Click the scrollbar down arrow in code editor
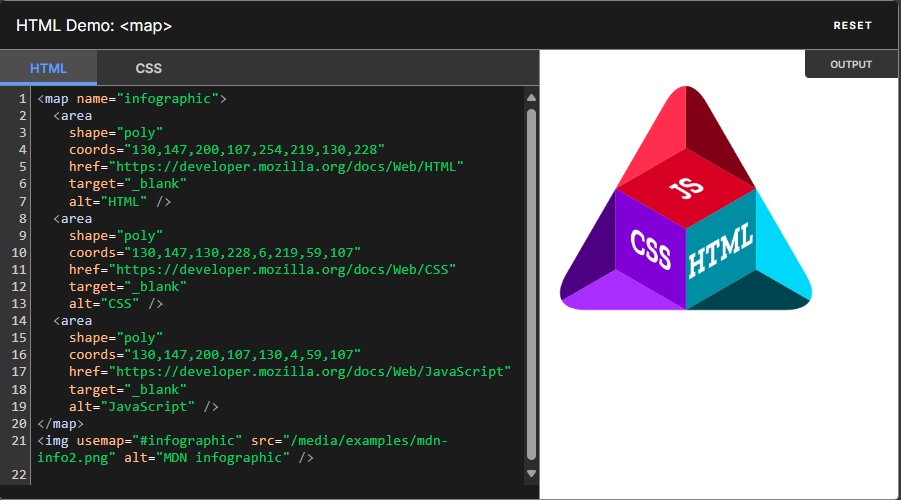Image resolution: width=901 pixels, height=500 pixels. 531,473
